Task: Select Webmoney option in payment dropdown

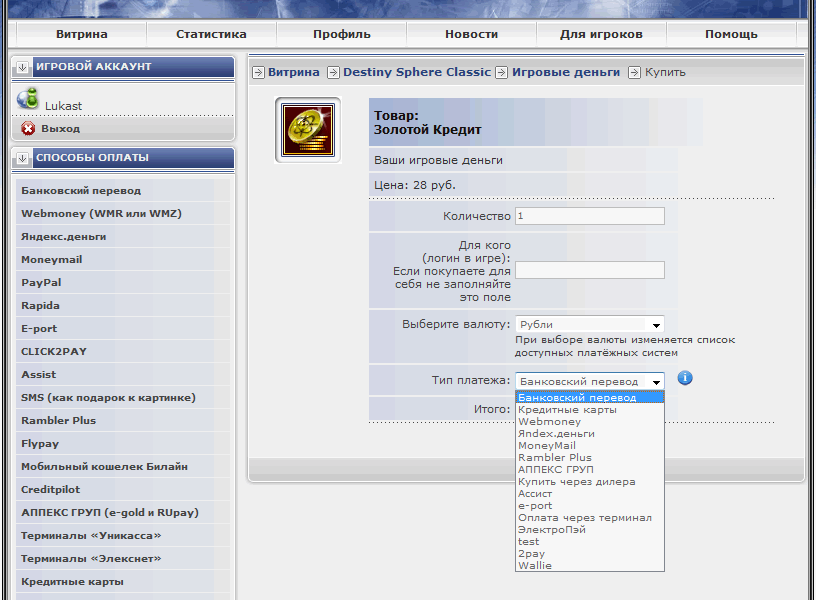Action: click(549, 422)
